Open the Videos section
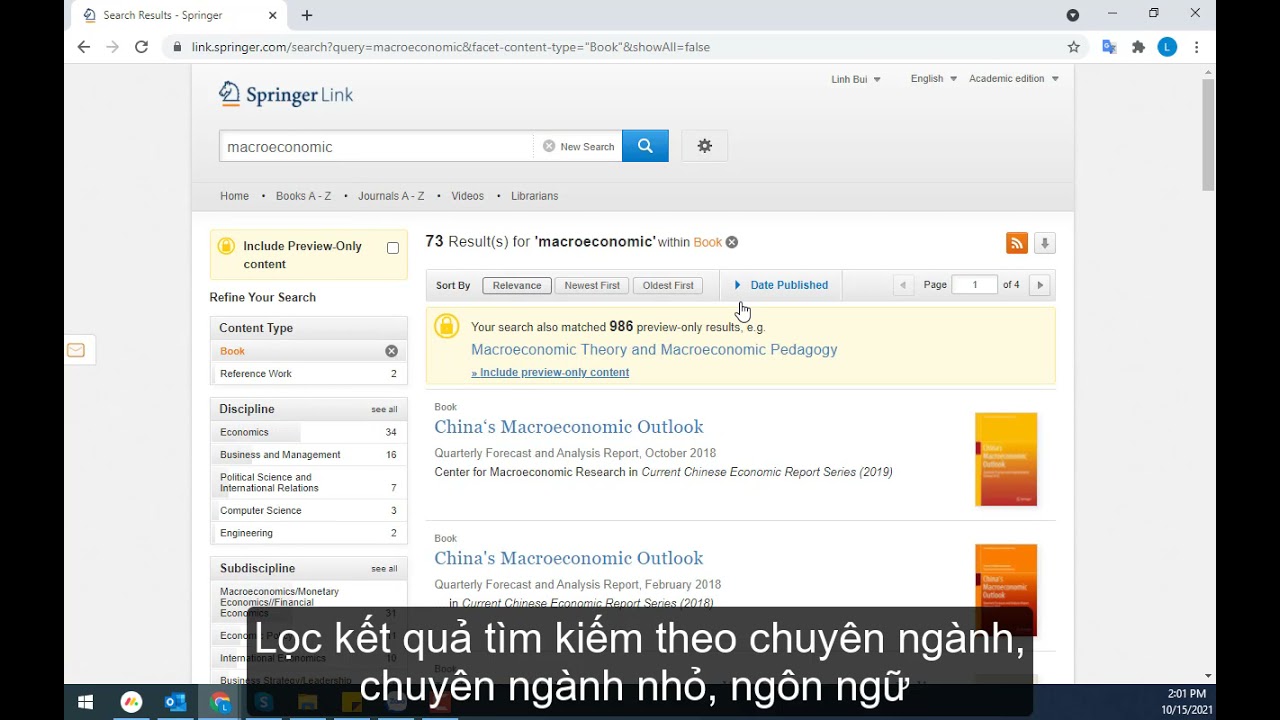This screenshot has width=1280, height=720. (467, 196)
